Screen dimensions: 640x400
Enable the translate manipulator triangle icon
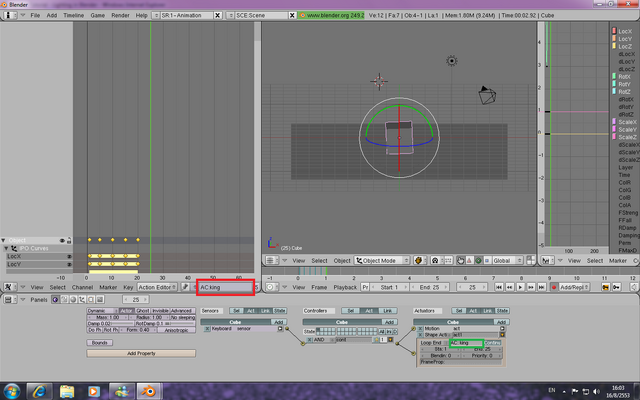[469, 260]
